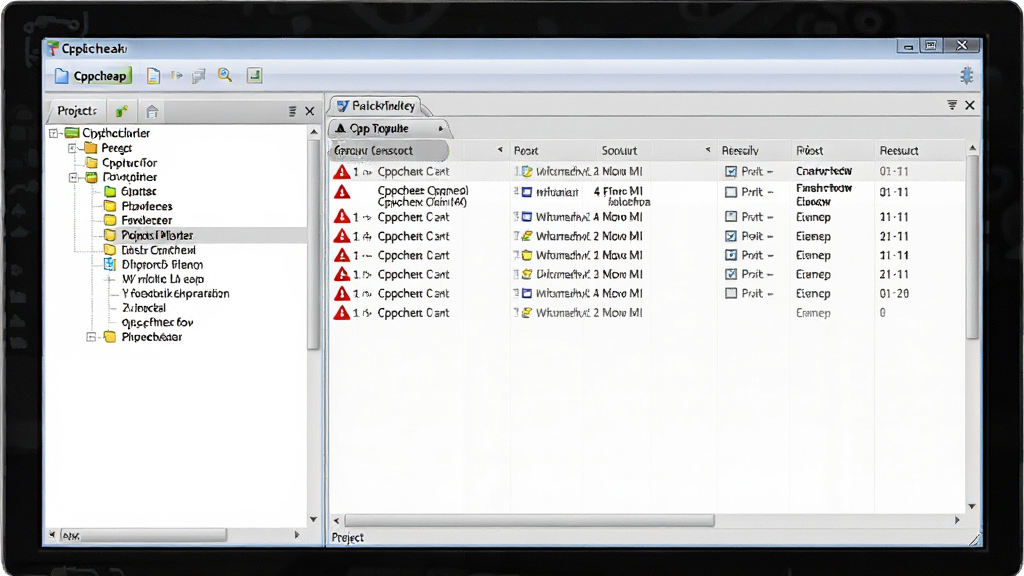
Task: Select Pojnas Filarter in project tree
Action: point(157,235)
